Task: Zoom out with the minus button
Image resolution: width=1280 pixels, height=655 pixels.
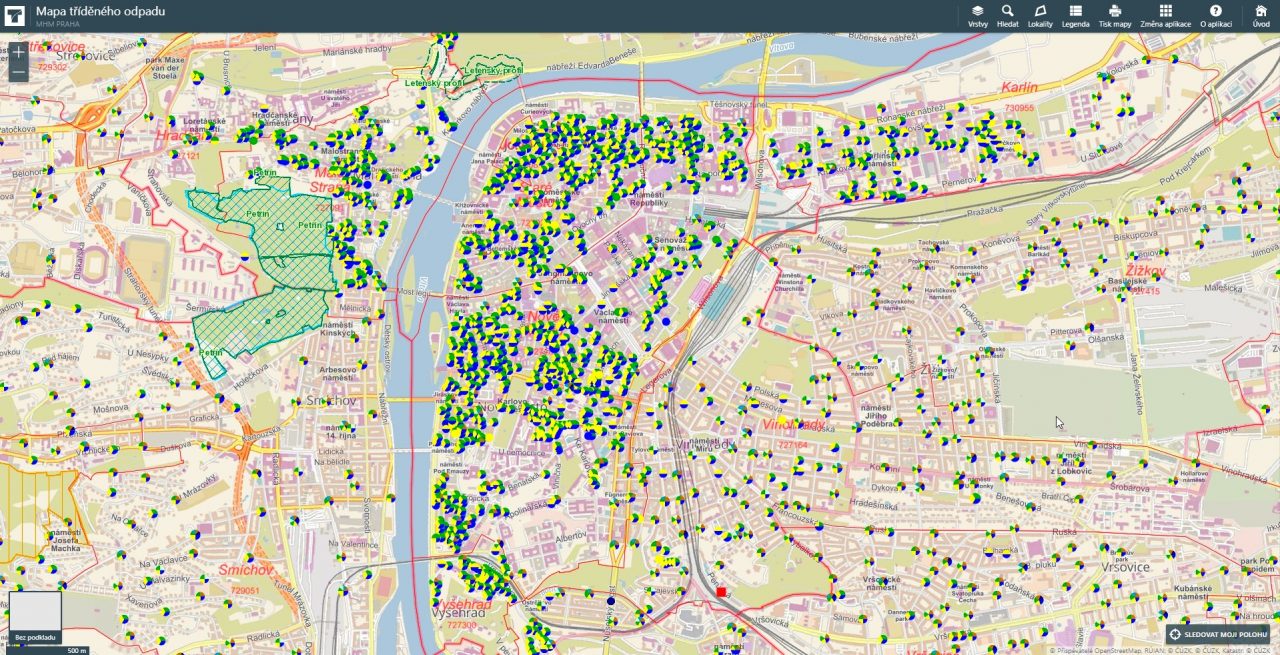Action: tap(18, 74)
